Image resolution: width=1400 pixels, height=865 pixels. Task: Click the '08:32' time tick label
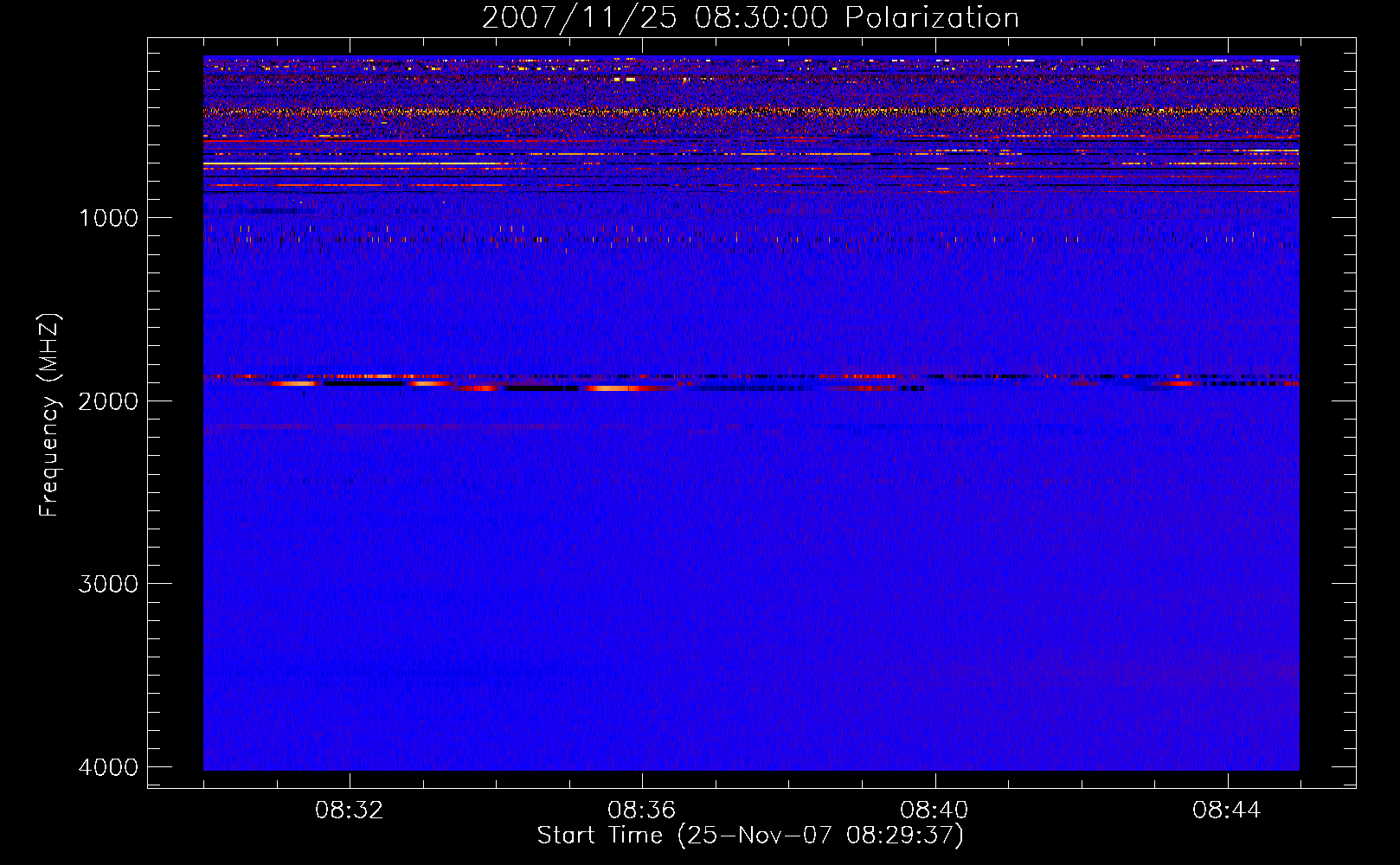coord(350,811)
